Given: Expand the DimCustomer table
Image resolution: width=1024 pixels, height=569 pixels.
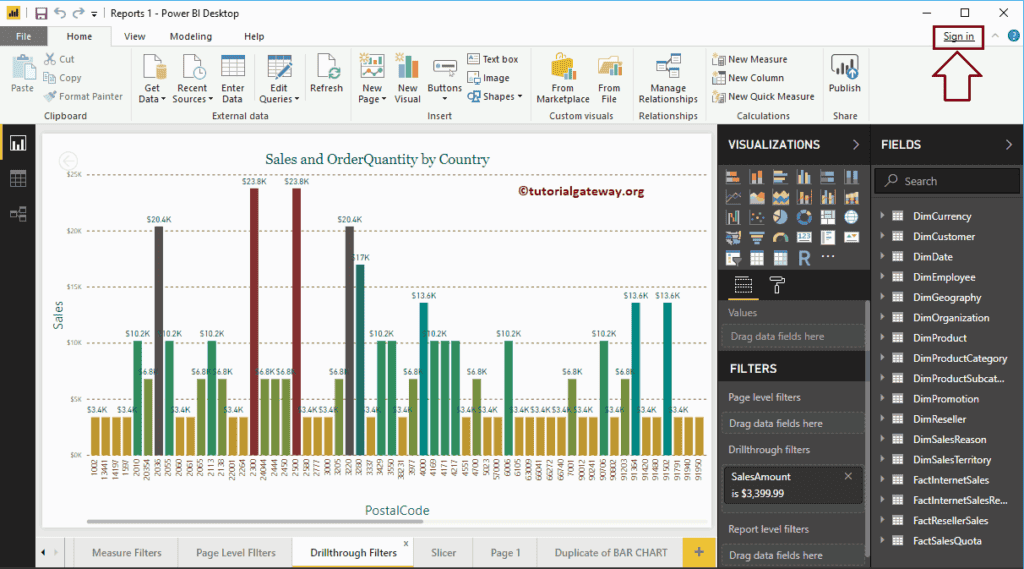Looking at the screenshot, I should click(882, 236).
